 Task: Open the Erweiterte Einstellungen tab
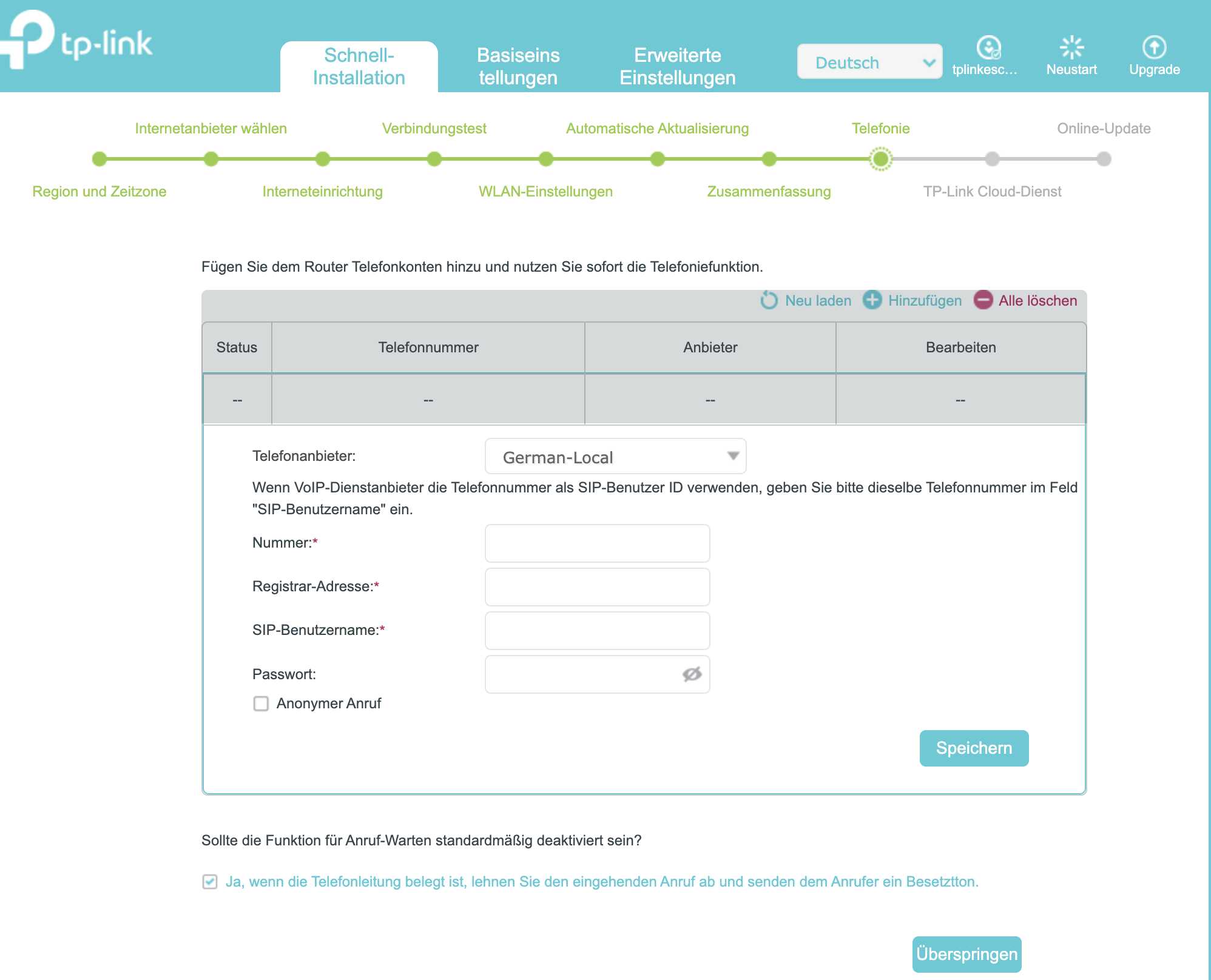[x=677, y=67]
